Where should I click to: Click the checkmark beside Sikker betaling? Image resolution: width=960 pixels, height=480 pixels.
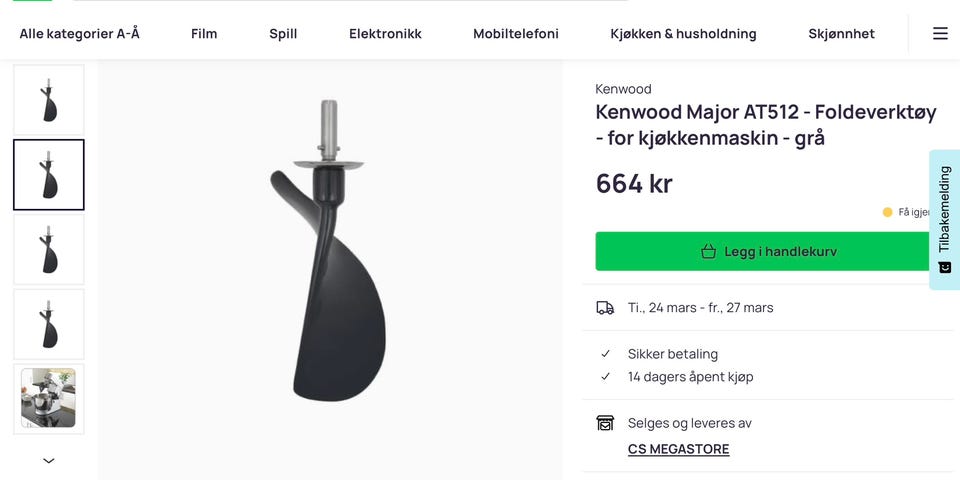click(x=606, y=354)
